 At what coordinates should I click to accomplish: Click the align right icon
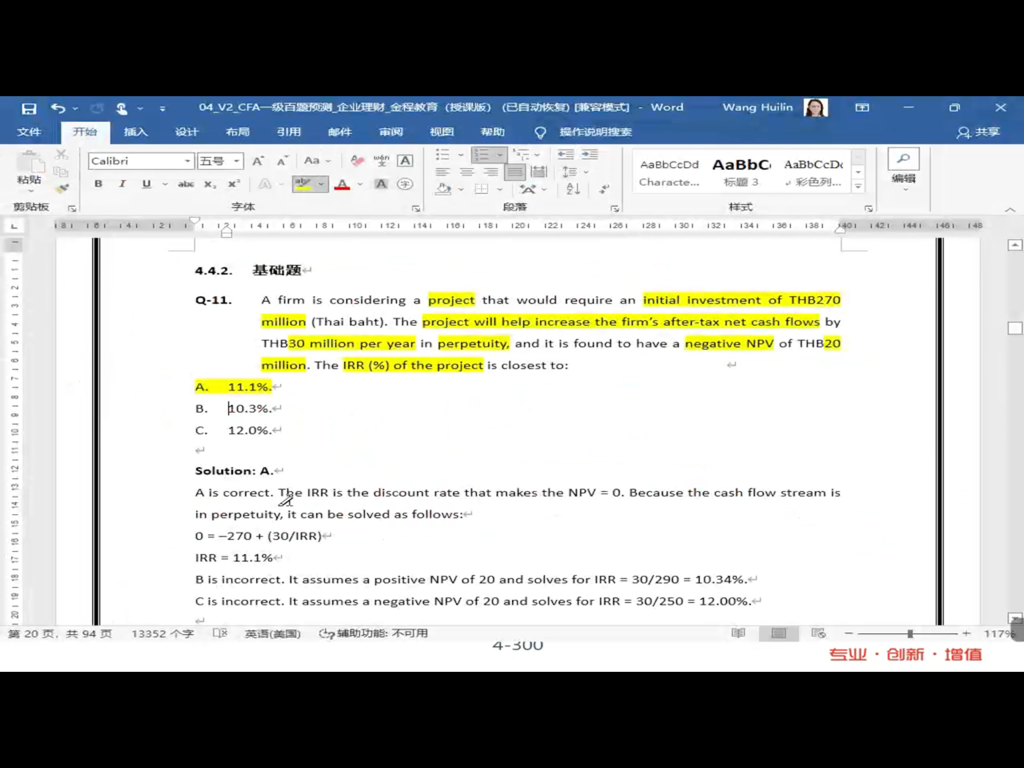pos(490,172)
